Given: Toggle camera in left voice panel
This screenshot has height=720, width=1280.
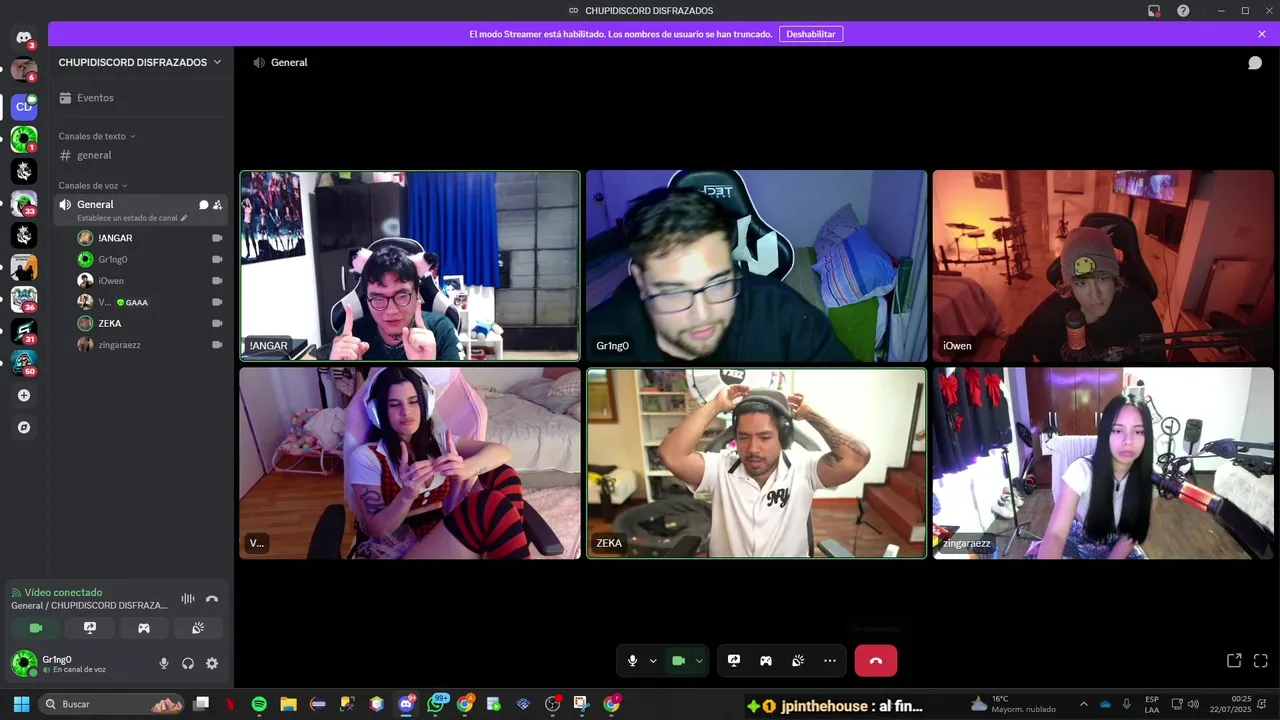Looking at the screenshot, I should tap(36, 628).
